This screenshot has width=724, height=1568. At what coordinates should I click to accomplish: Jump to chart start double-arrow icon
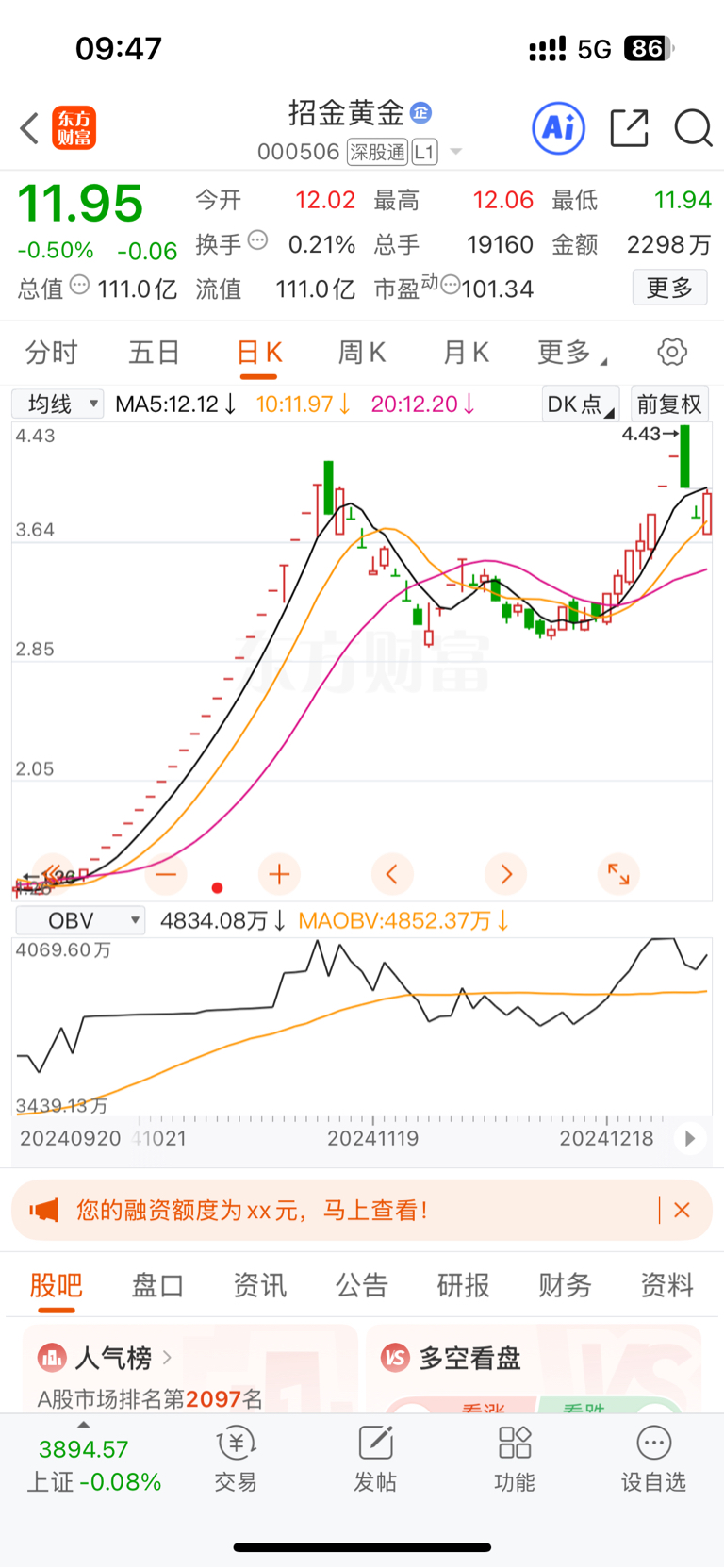click(x=53, y=874)
